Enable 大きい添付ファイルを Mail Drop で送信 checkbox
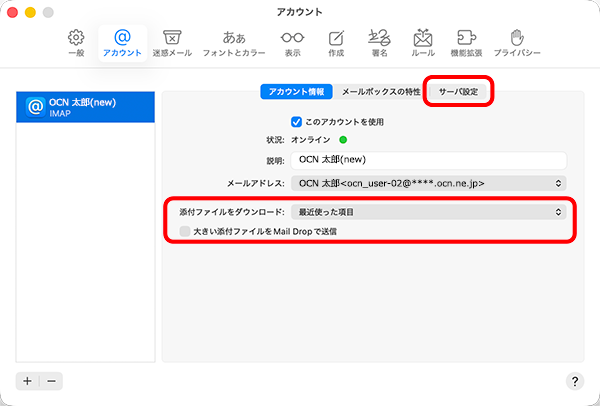The height and width of the screenshot is (406, 600). (185, 231)
